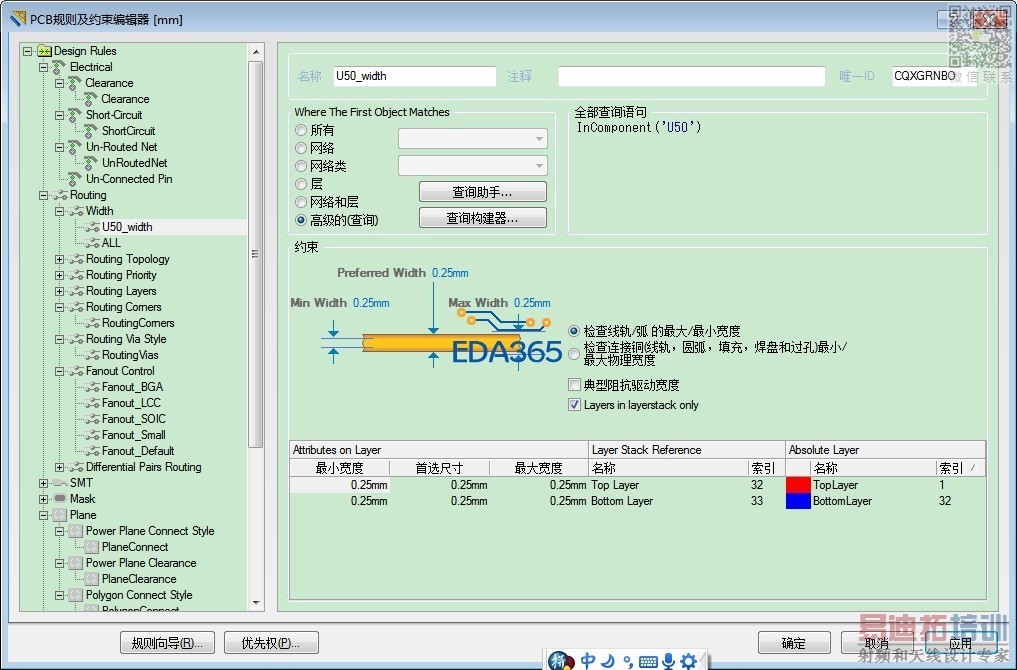Open the 查询构建器 query builder
The image size is (1017, 670).
[483, 218]
